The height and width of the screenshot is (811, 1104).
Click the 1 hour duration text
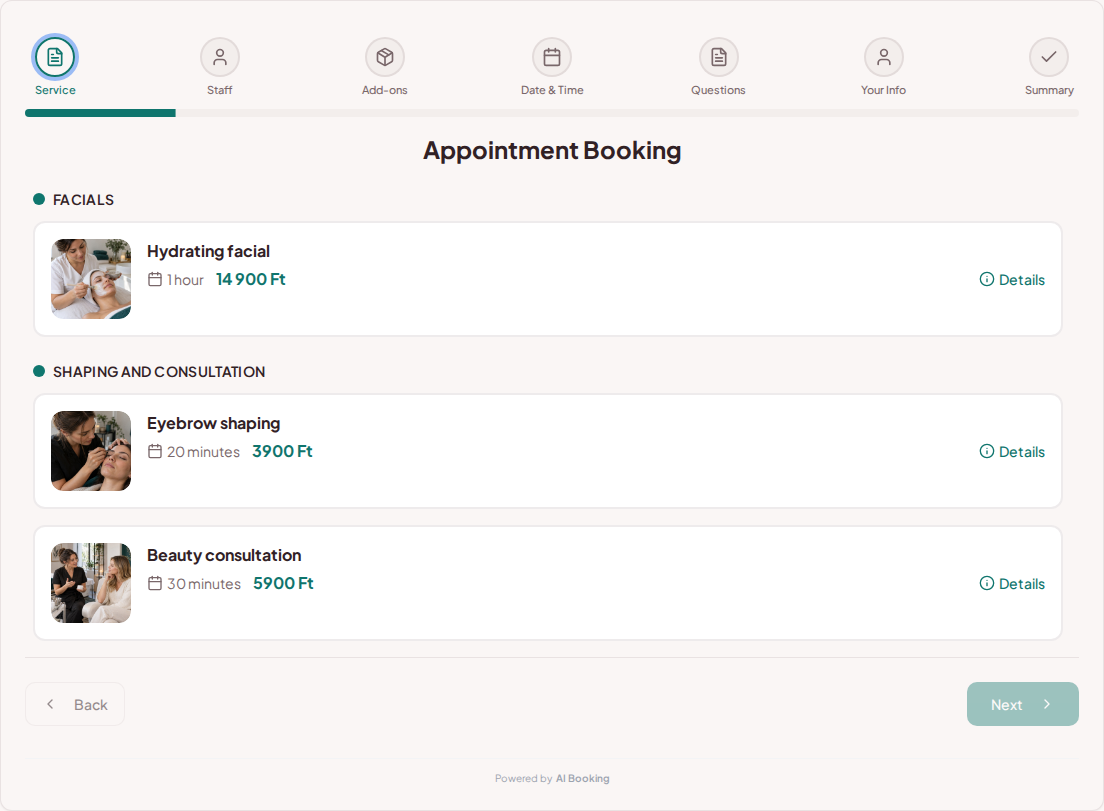(185, 280)
